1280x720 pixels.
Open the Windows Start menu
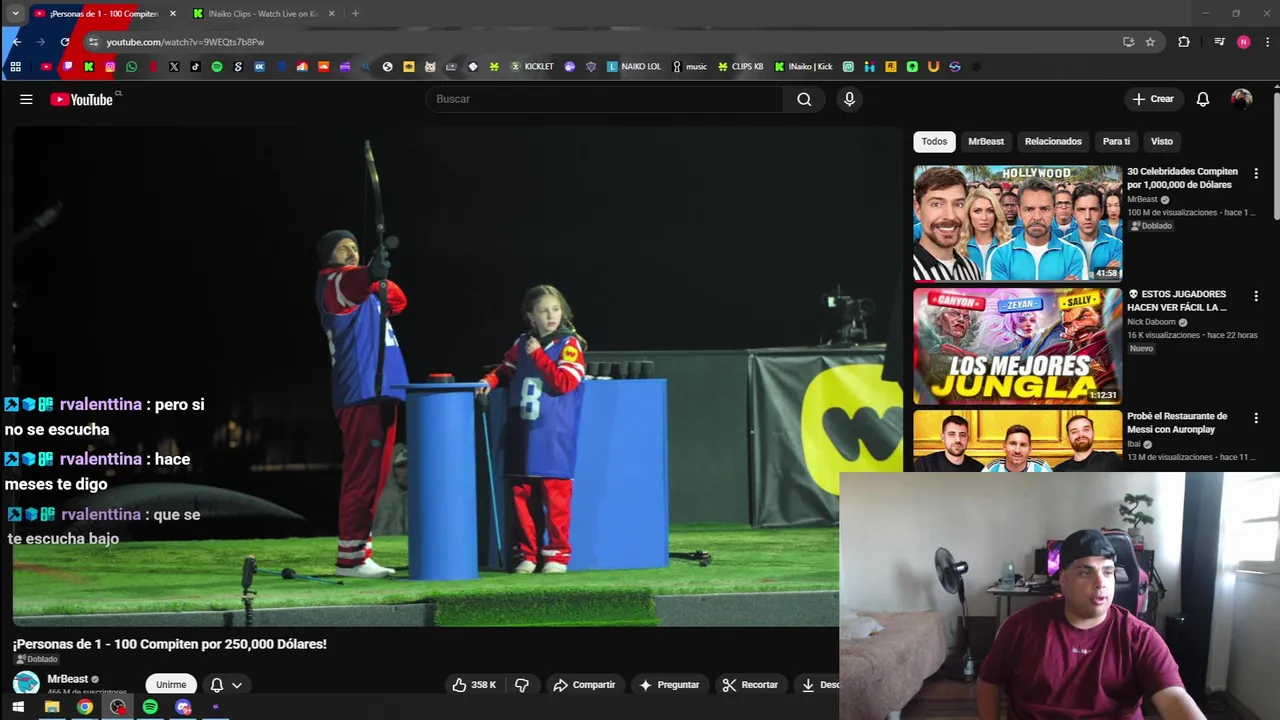tap(18, 707)
